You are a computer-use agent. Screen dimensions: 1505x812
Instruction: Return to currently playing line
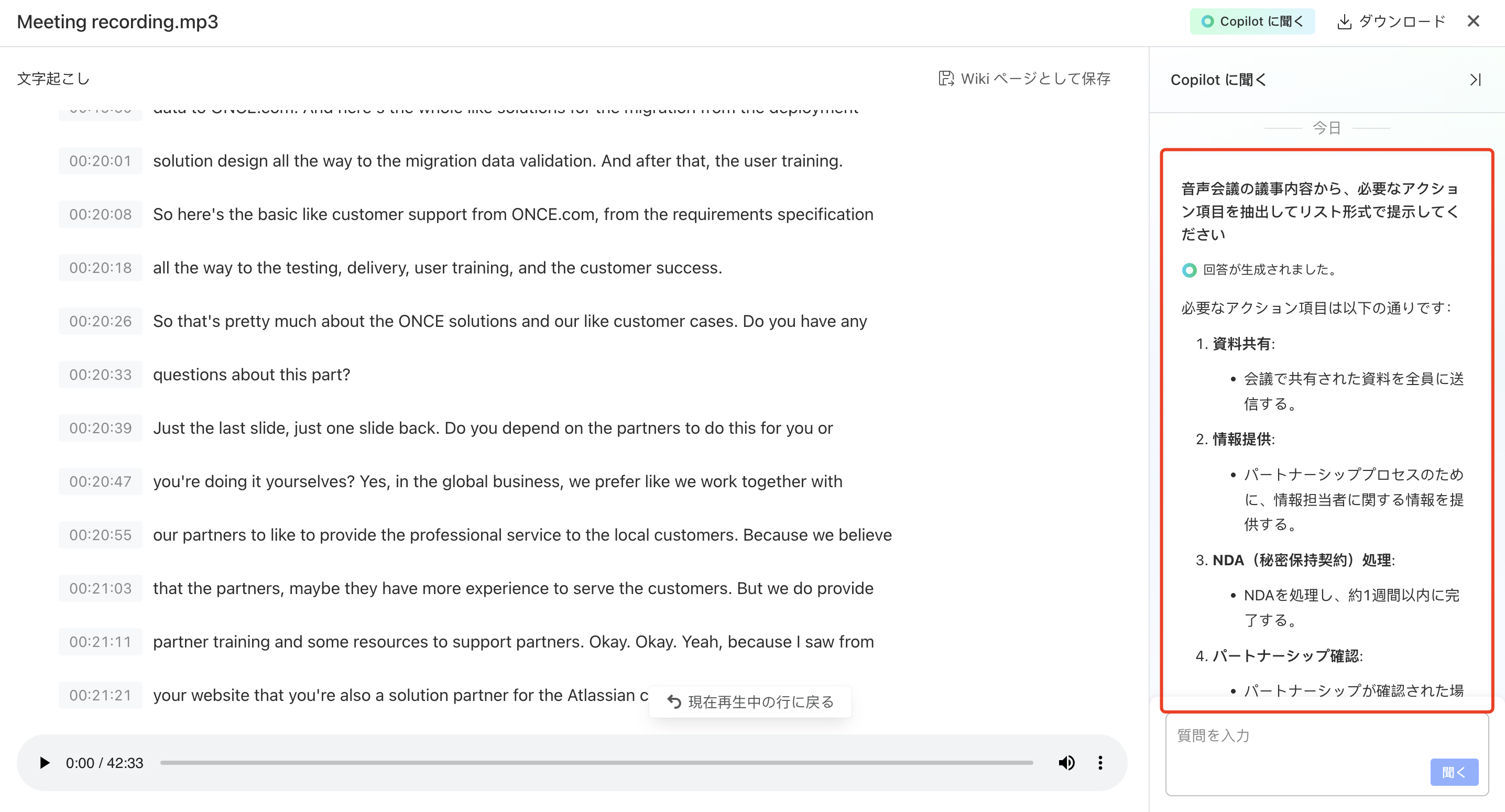tap(750, 701)
